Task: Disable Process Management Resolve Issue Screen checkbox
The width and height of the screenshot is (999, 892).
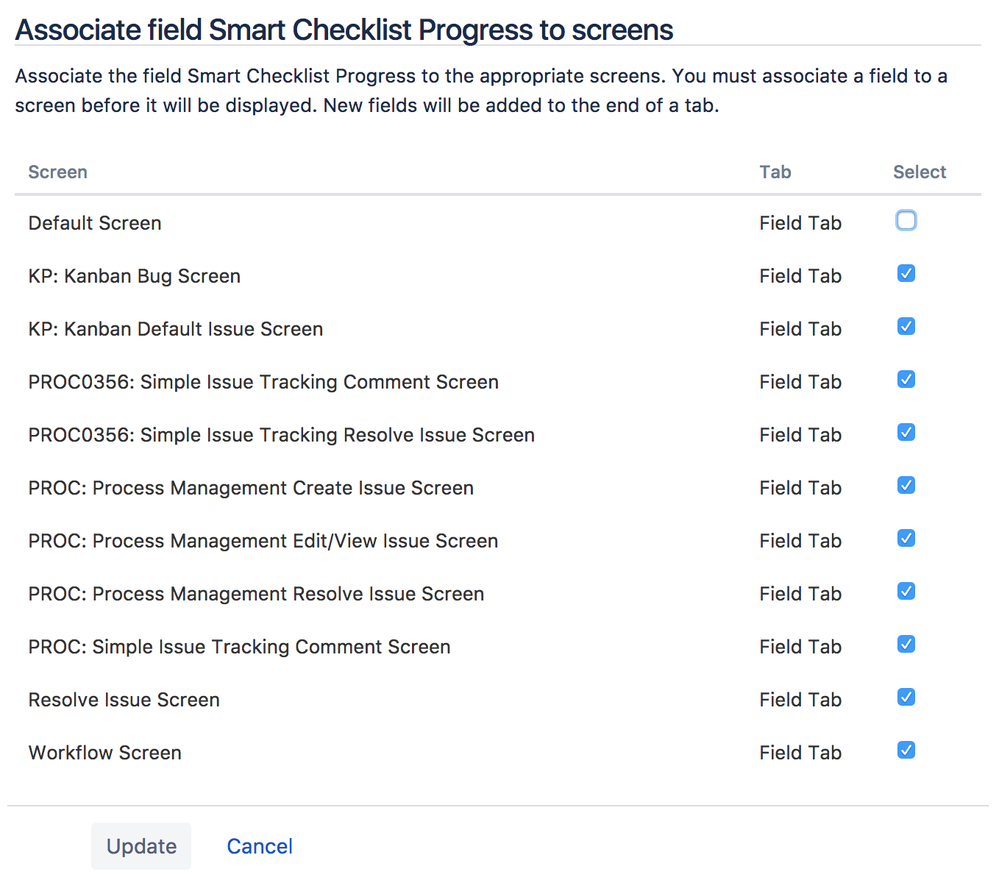Action: 906,592
